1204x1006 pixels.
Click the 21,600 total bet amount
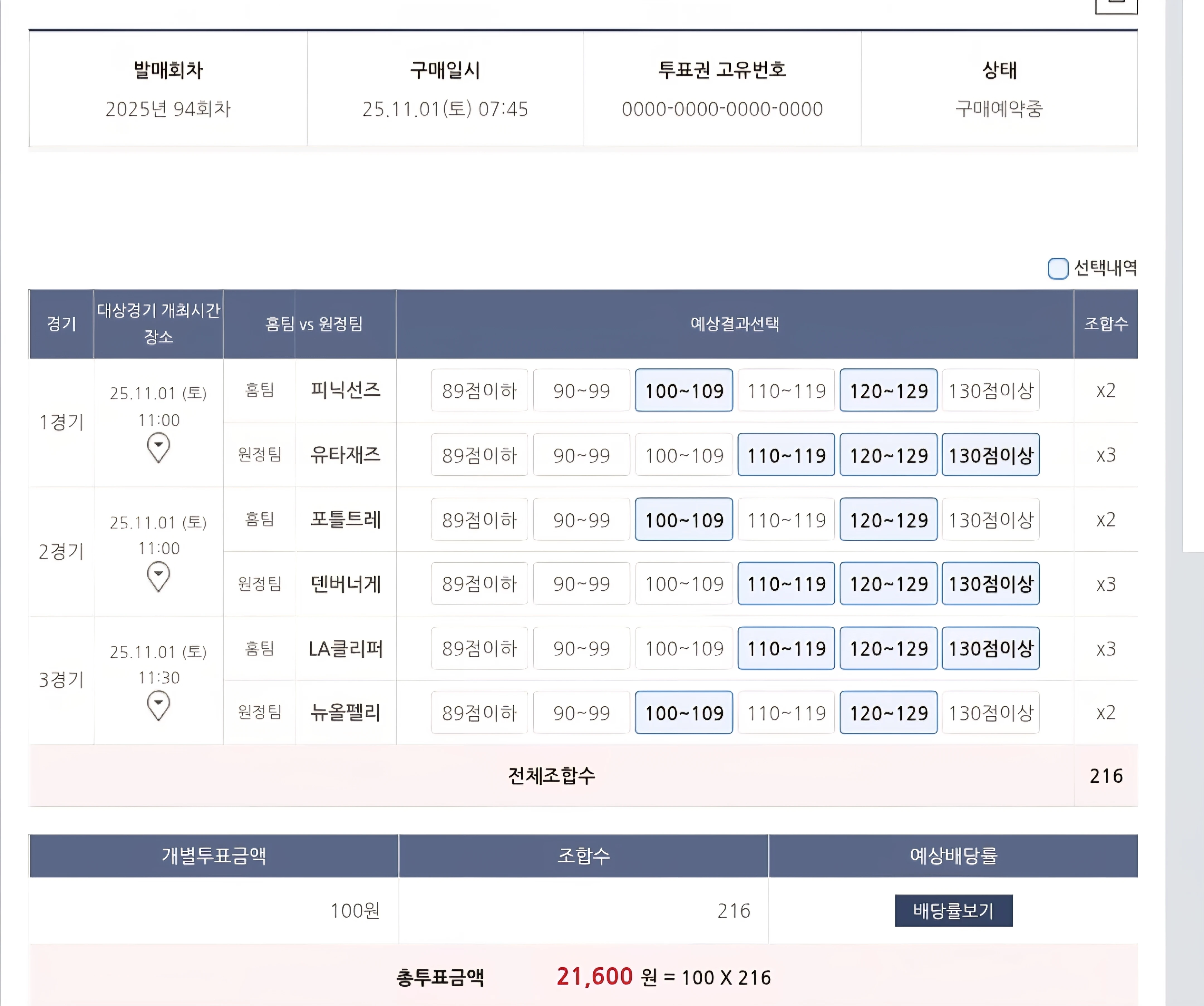594,976
